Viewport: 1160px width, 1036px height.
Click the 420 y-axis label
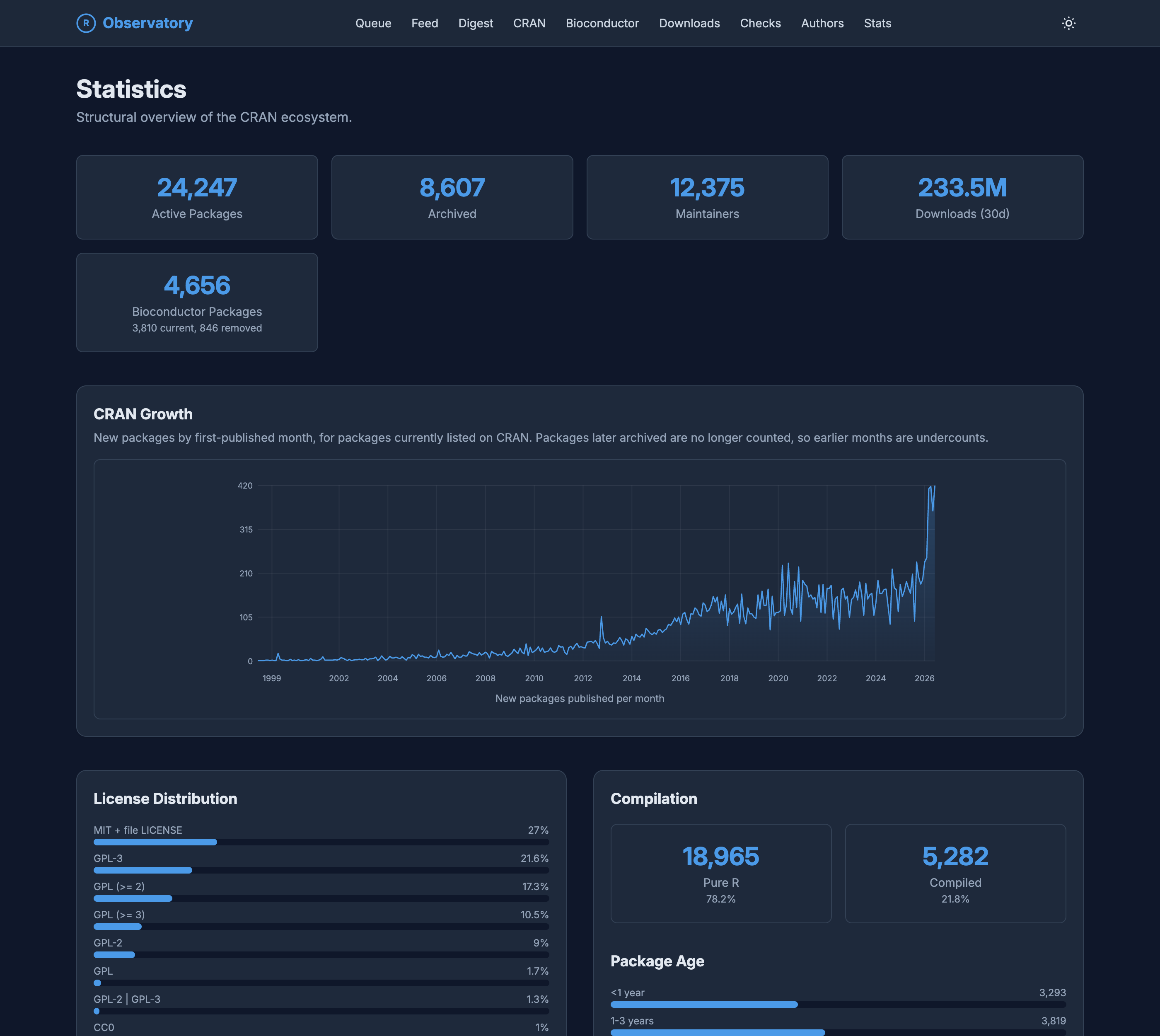245,486
